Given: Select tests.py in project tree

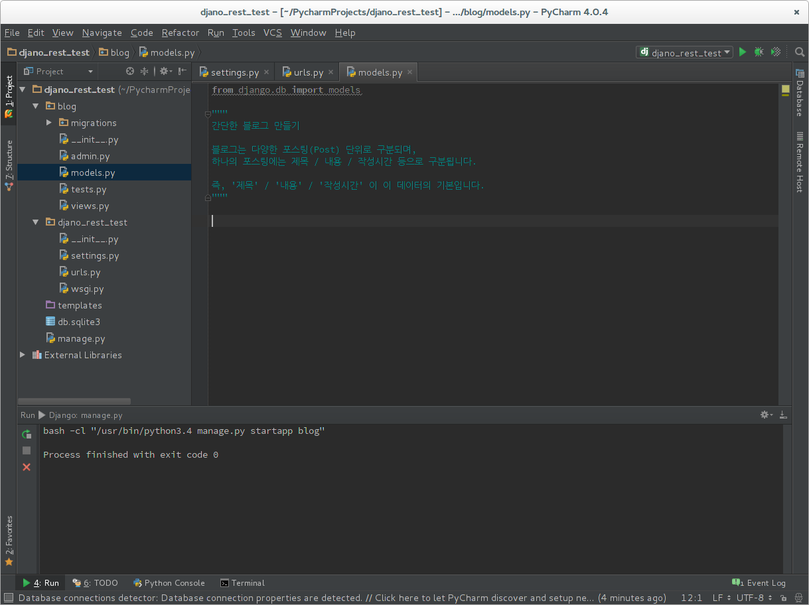Looking at the screenshot, I should [x=89, y=189].
